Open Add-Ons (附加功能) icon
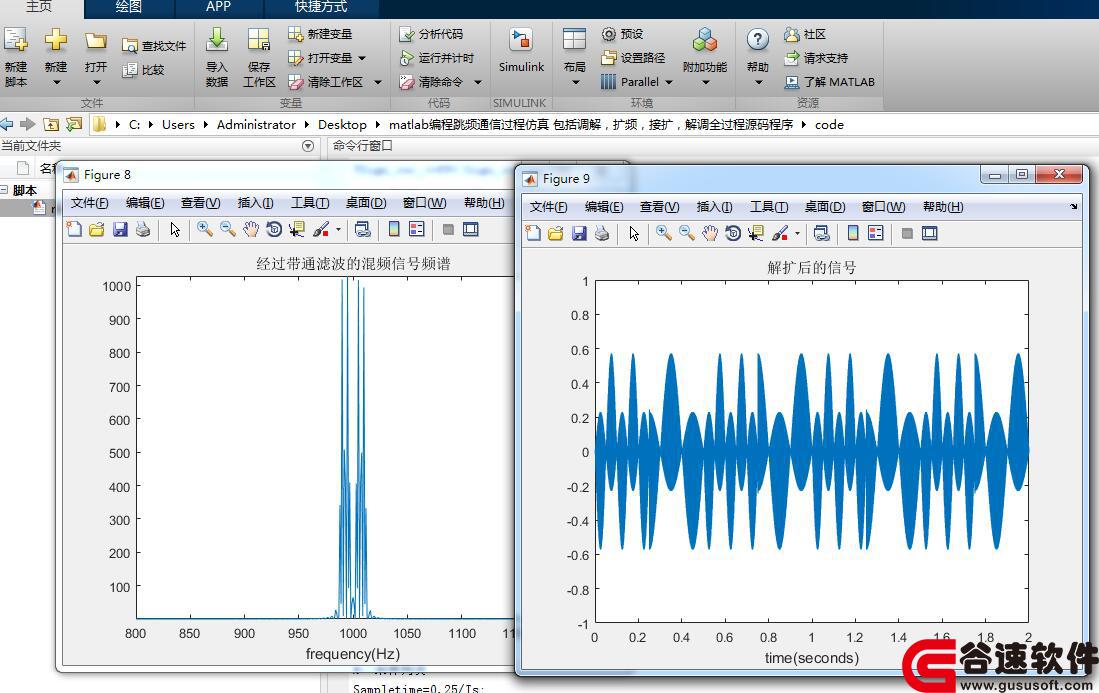Viewport: 1099px width, 693px height. coord(704,40)
